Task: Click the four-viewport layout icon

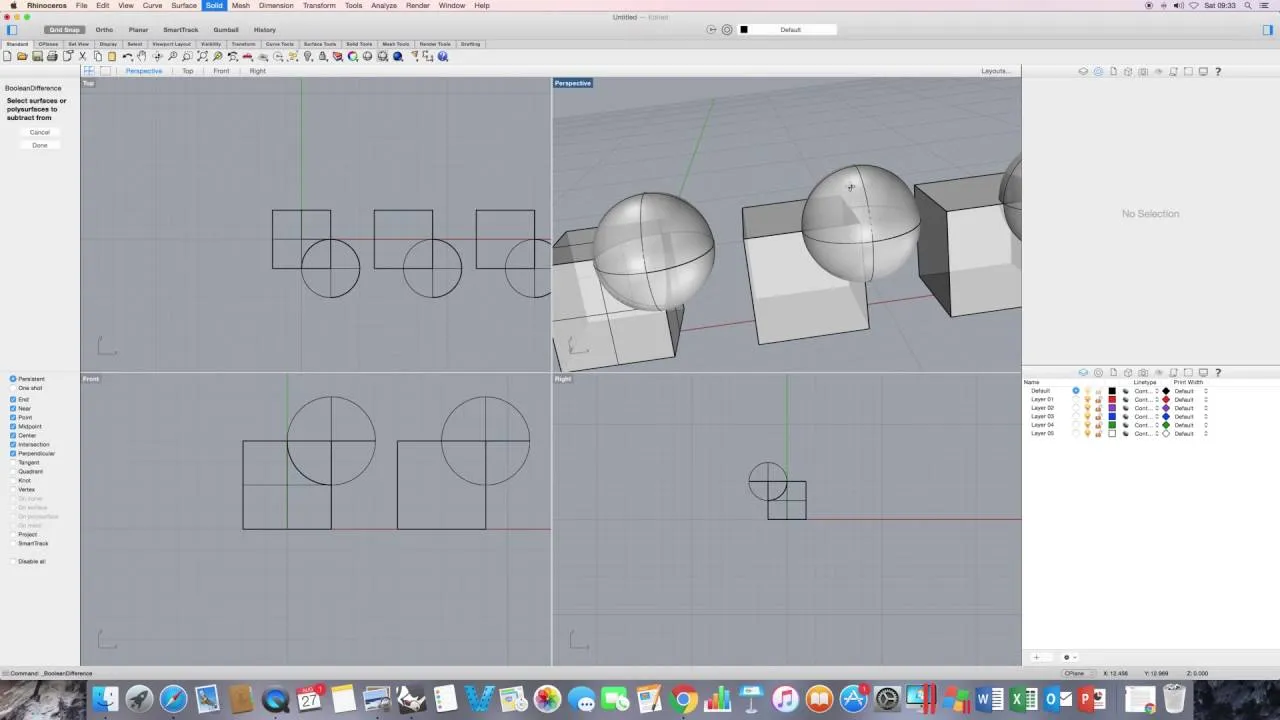Action: [89, 71]
